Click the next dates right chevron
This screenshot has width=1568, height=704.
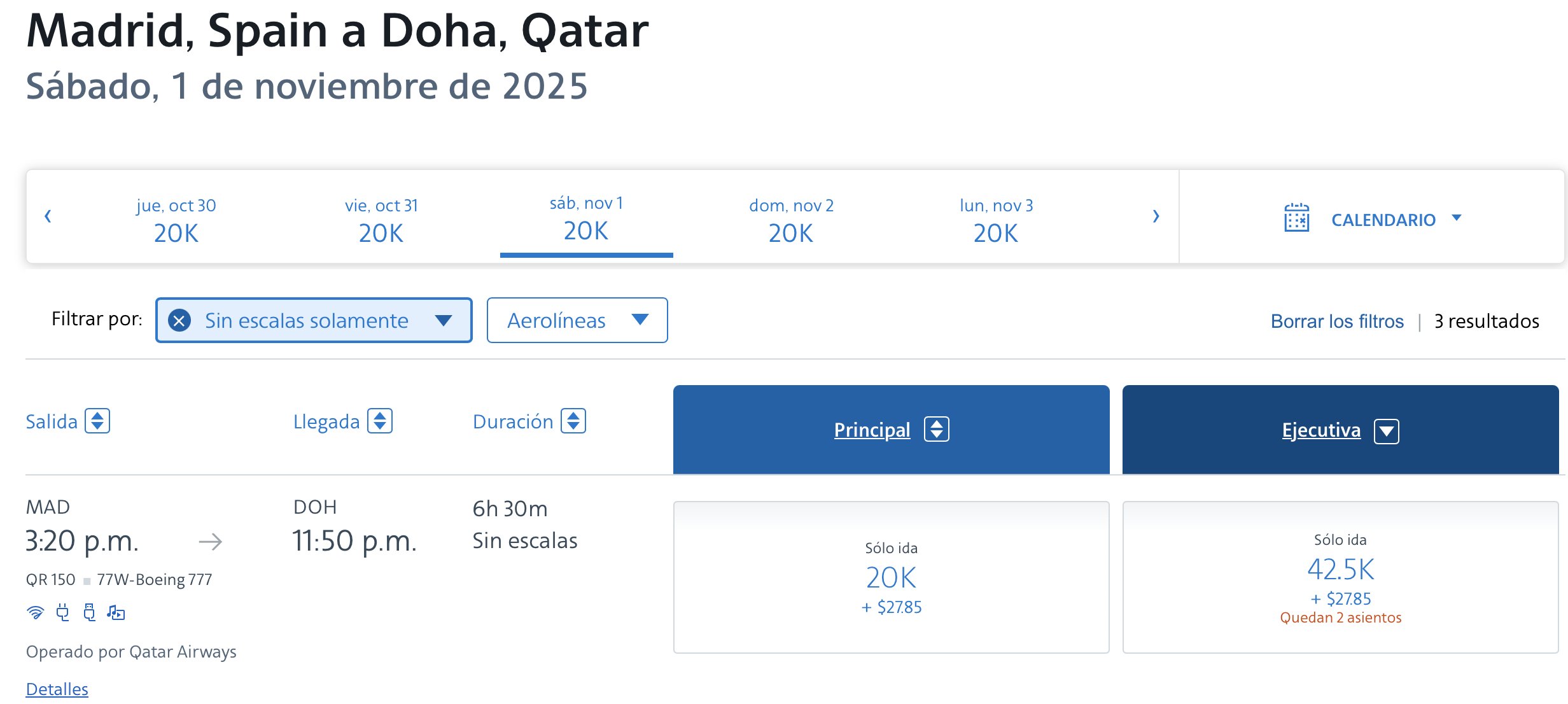pyautogui.click(x=1156, y=216)
